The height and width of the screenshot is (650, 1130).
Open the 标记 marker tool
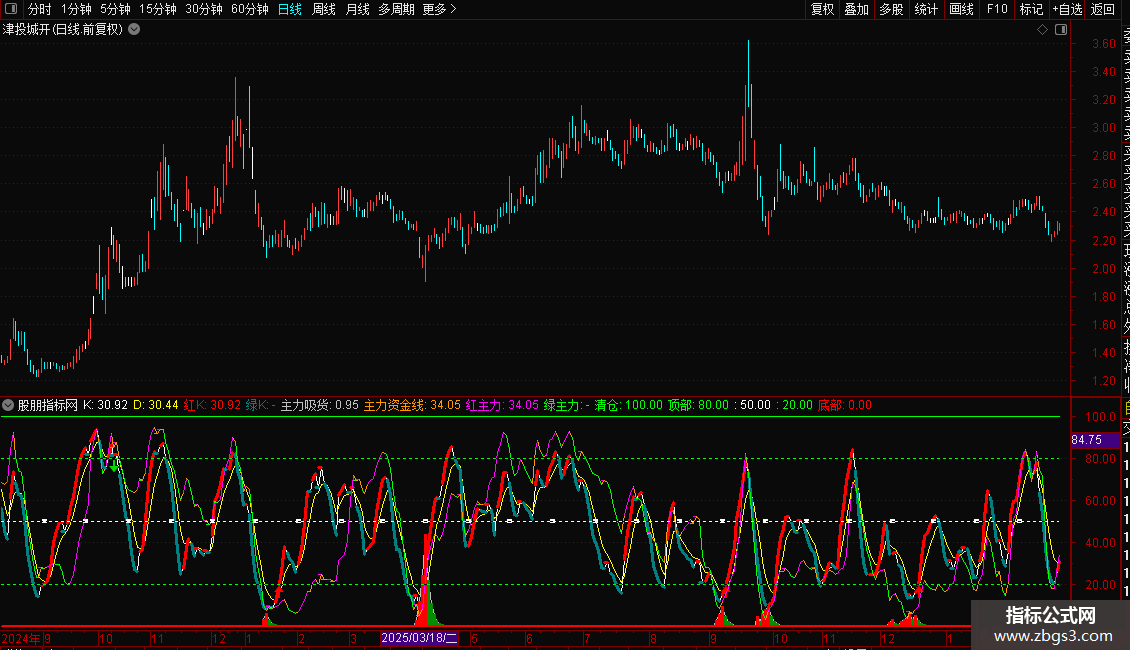point(1031,9)
